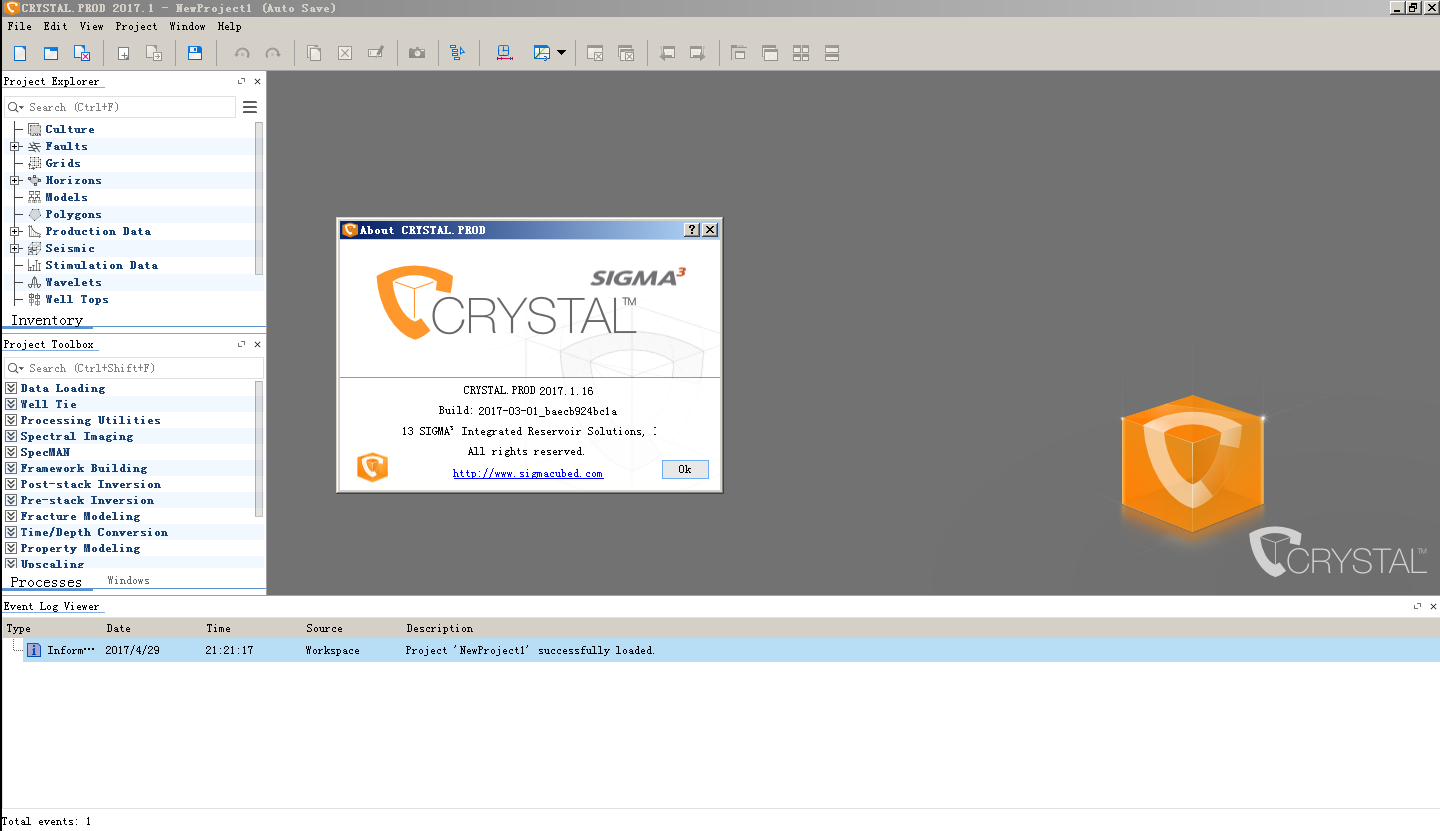This screenshot has width=1440, height=831.
Task: Expand the Production Data node
Action: pyautogui.click(x=15, y=231)
